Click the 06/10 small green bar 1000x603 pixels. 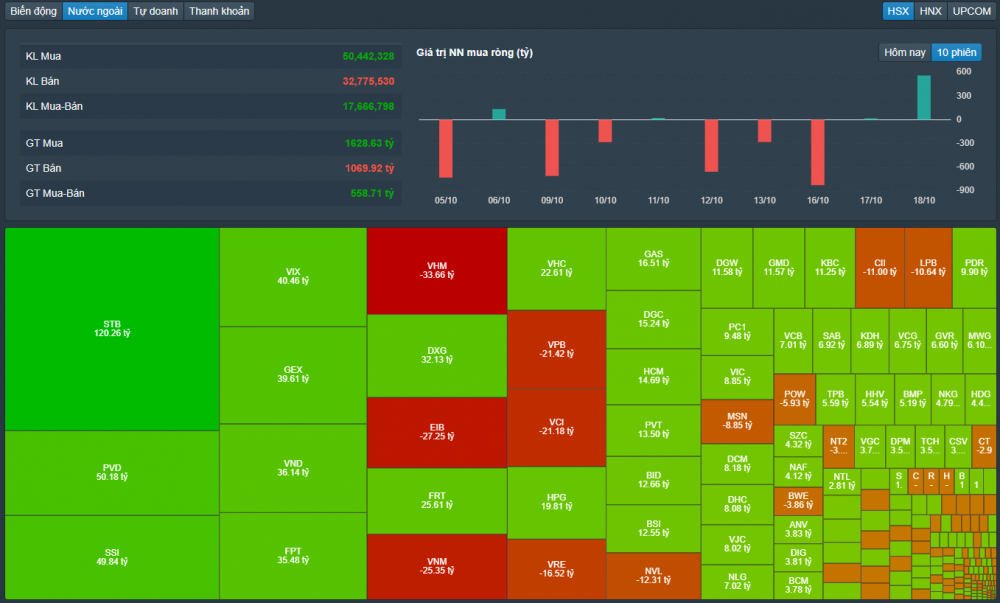(x=499, y=114)
